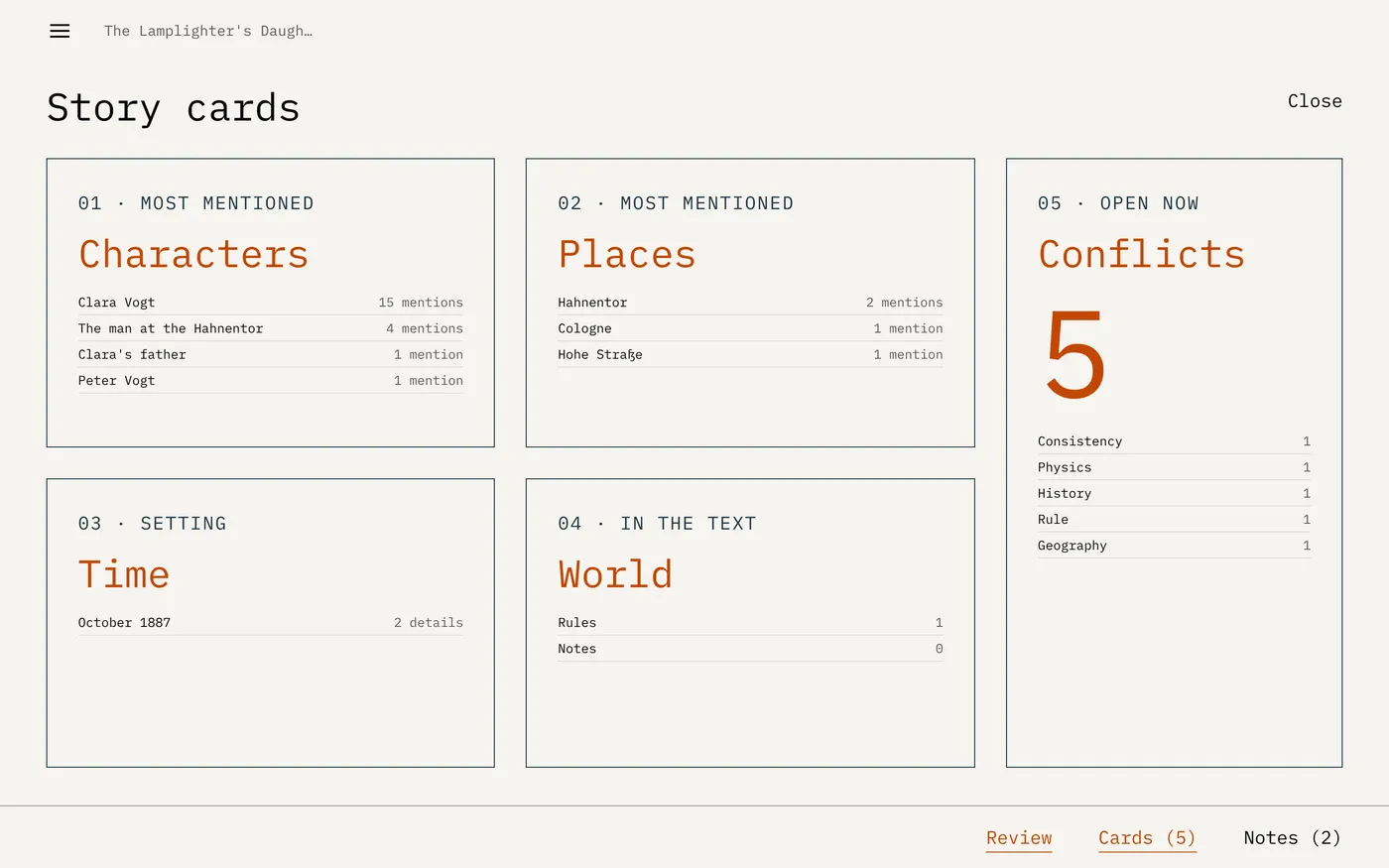Screen dimensions: 1389x868
Task: Select the Rules row in World card
Action: click(750, 623)
